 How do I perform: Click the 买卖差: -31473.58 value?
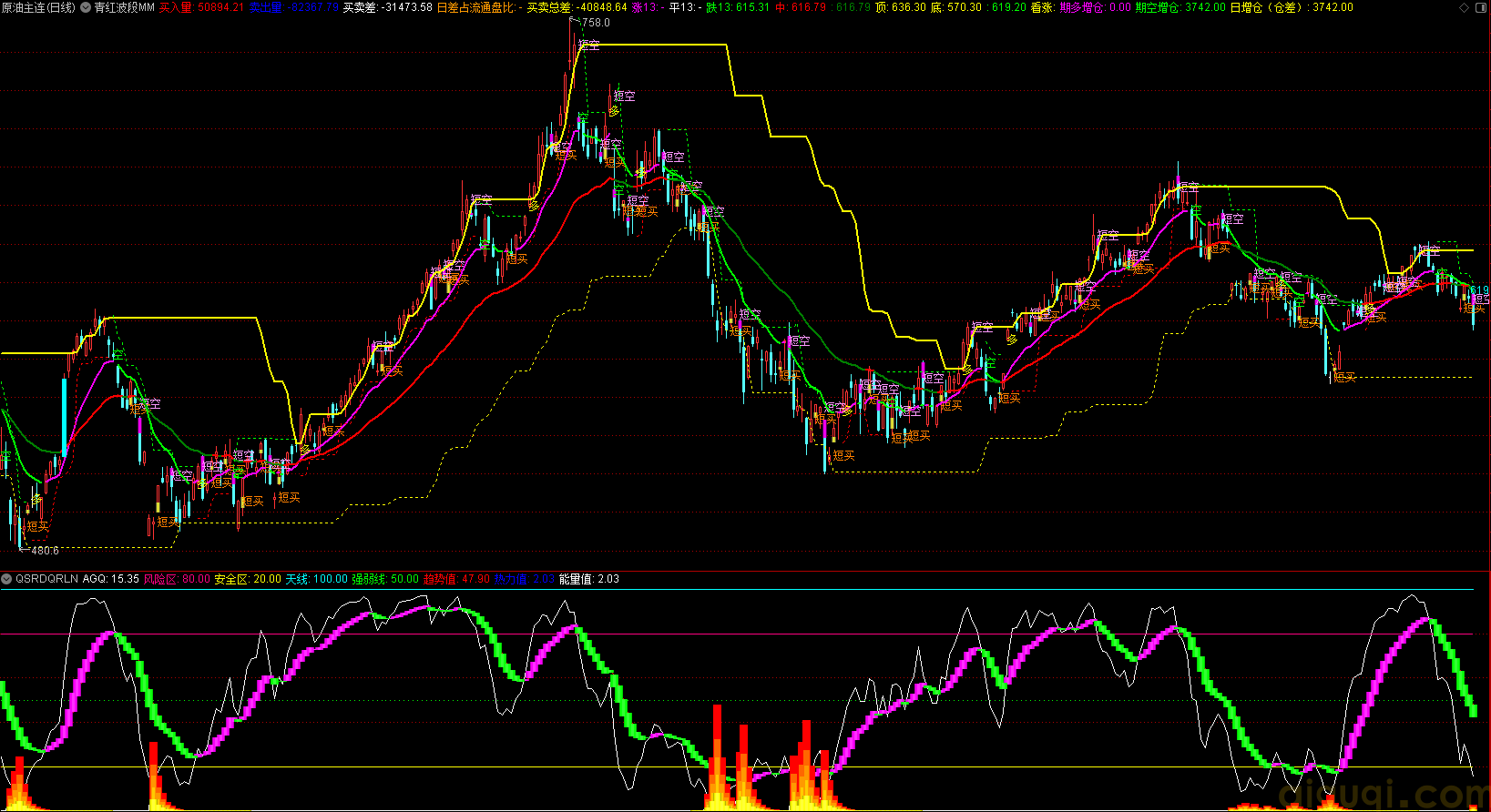tap(388, 7)
